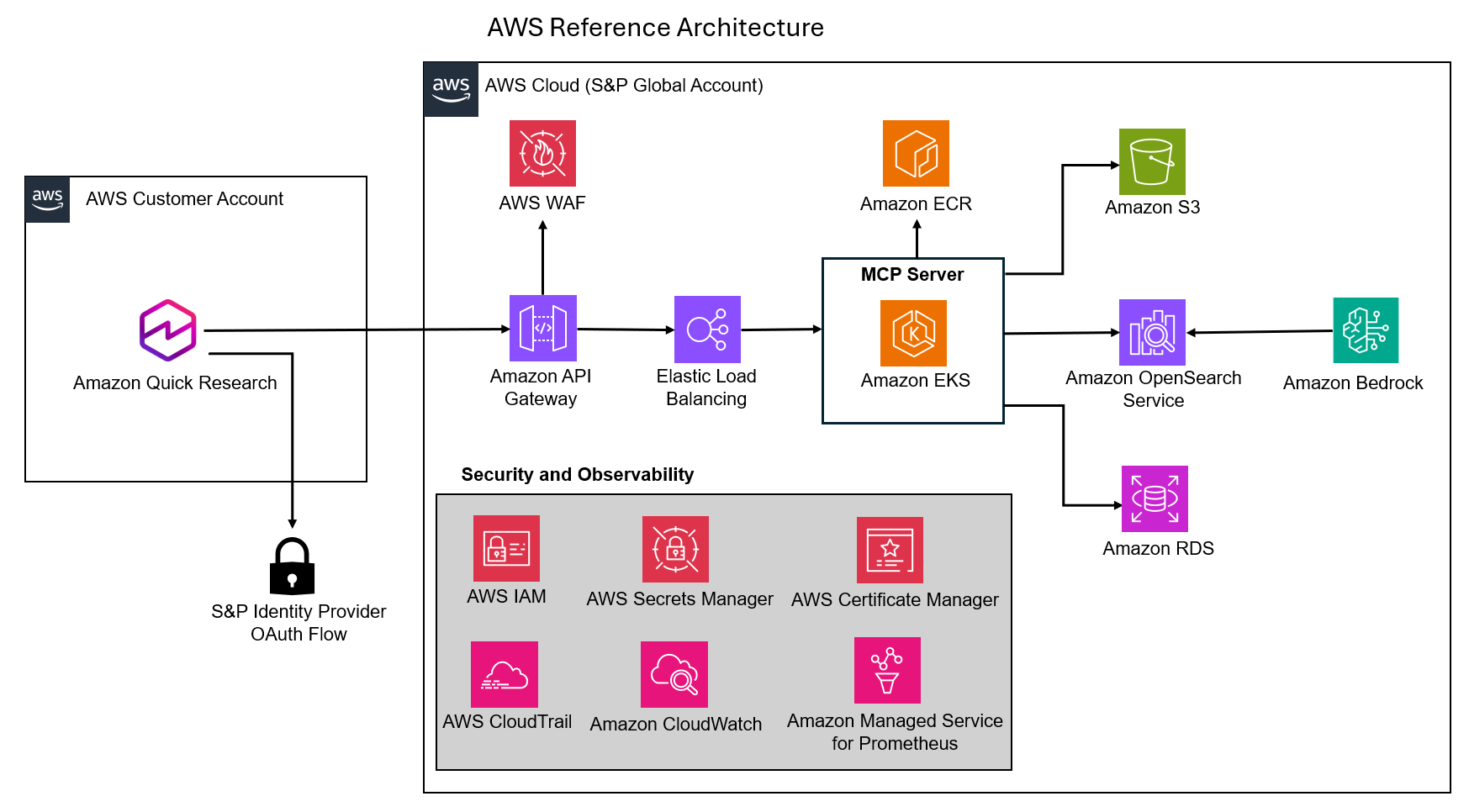The image size is (1469, 812).
Task: Select the Amazon S3 bucket icon
Action: [x=1152, y=162]
